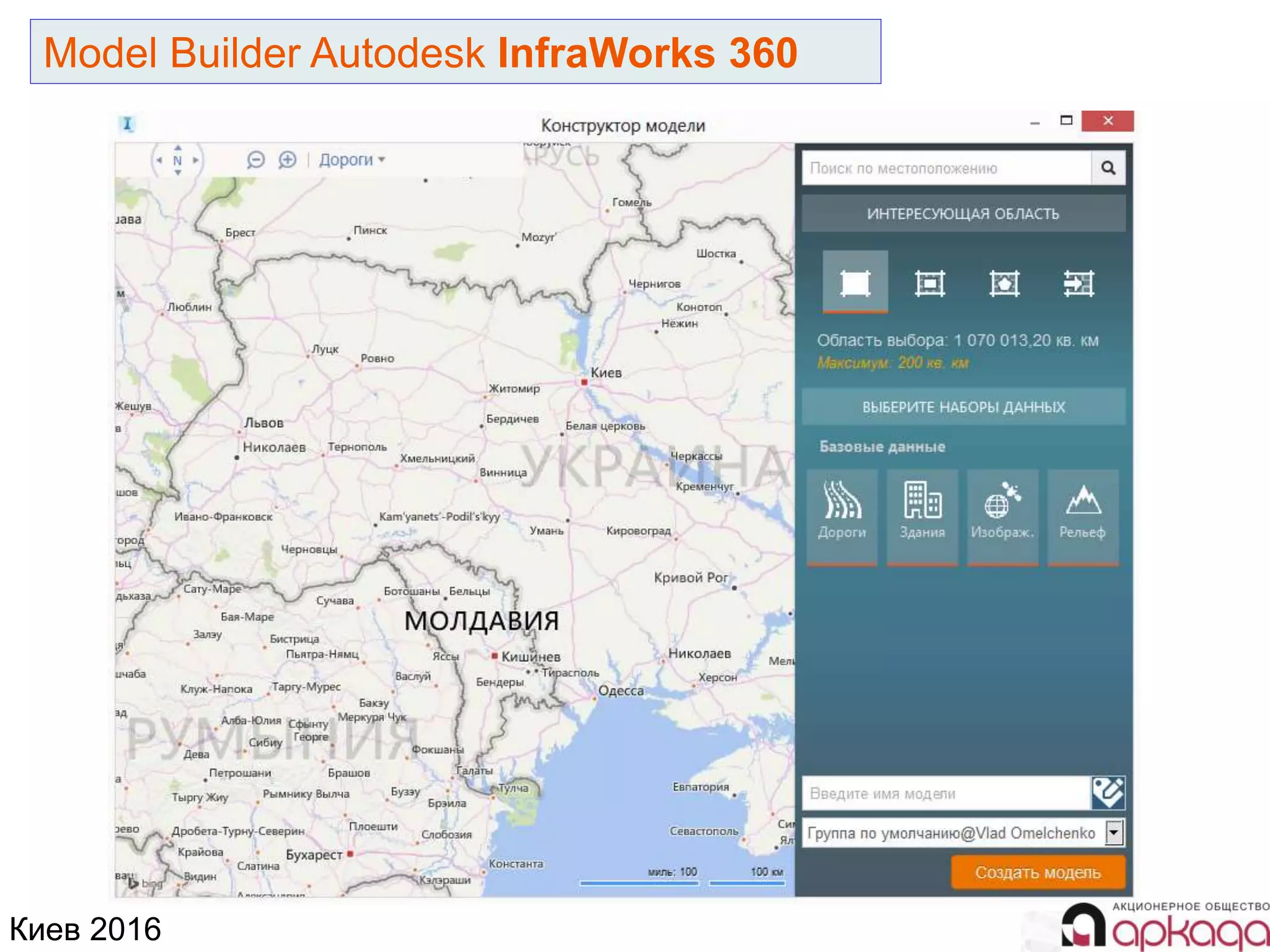Image resolution: width=1270 pixels, height=952 pixels.
Task: Toggle the Дороги base data set
Action: pos(841,517)
